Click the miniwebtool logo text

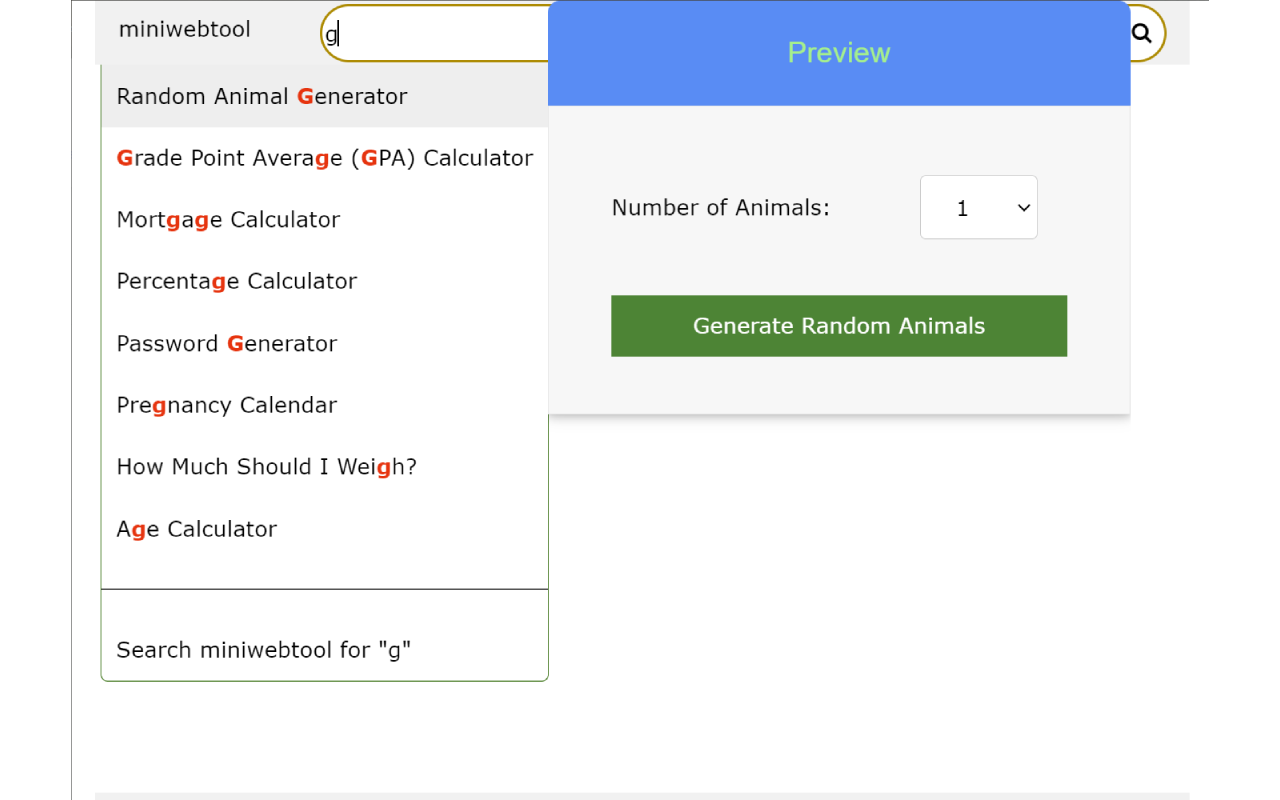pyautogui.click(x=185, y=29)
